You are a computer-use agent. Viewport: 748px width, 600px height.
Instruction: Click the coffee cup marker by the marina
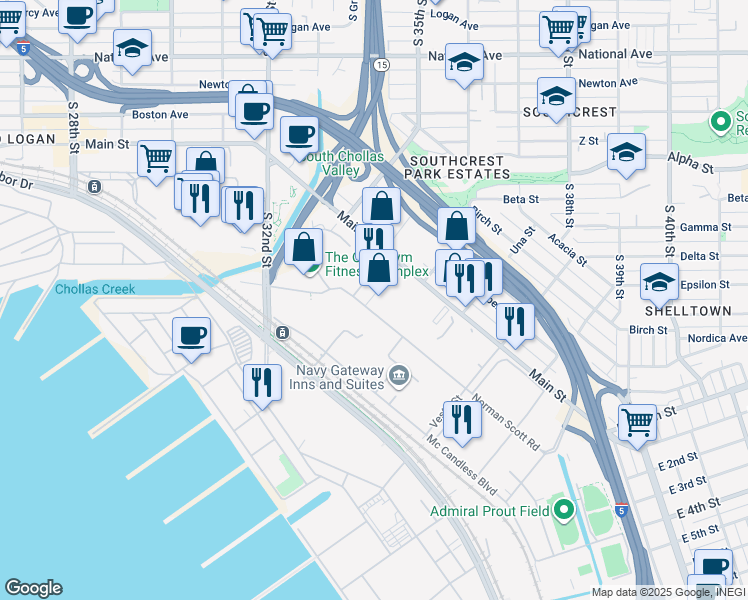[191, 339]
